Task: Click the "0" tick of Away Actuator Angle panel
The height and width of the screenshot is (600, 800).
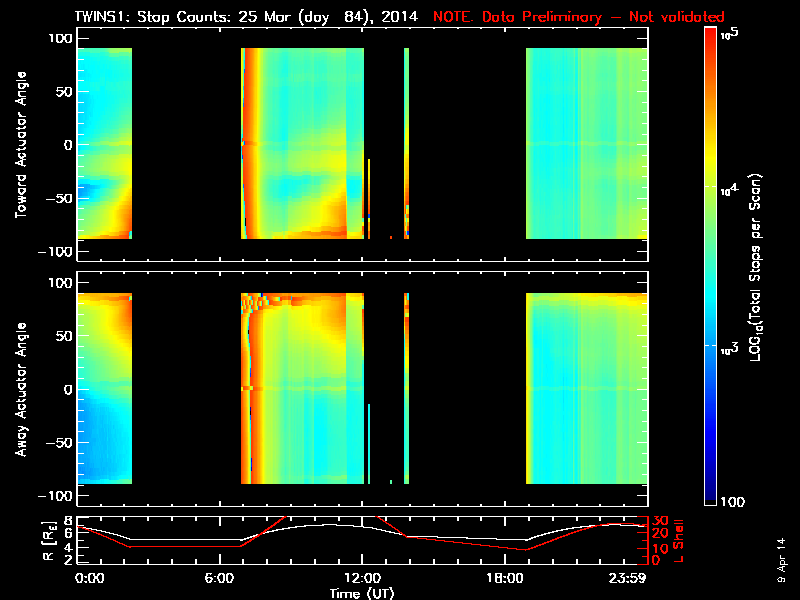Action: [69, 390]
